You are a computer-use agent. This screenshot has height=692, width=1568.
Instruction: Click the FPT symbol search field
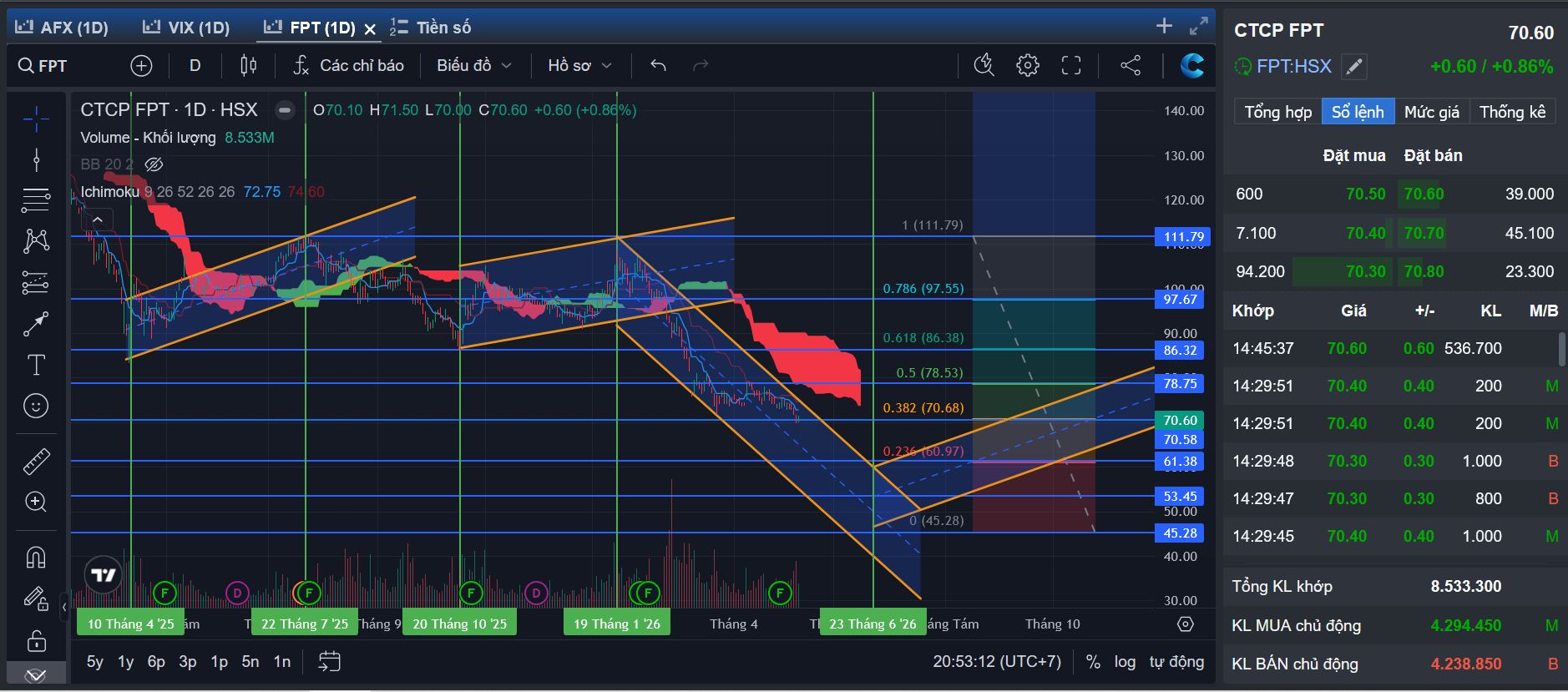(x=68, y=66)
